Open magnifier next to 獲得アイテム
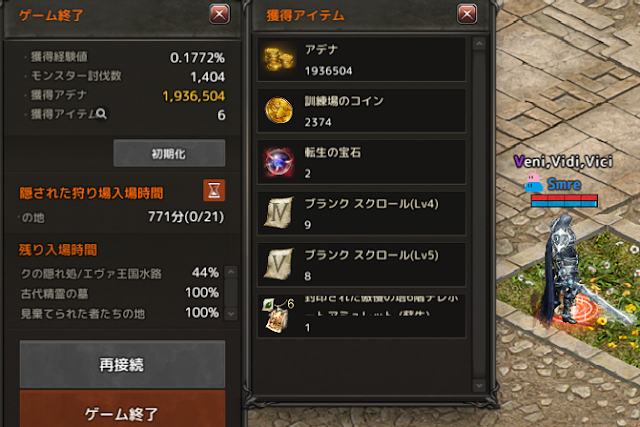This screenshot has height=427, width=640. click(x=101, y=114)
